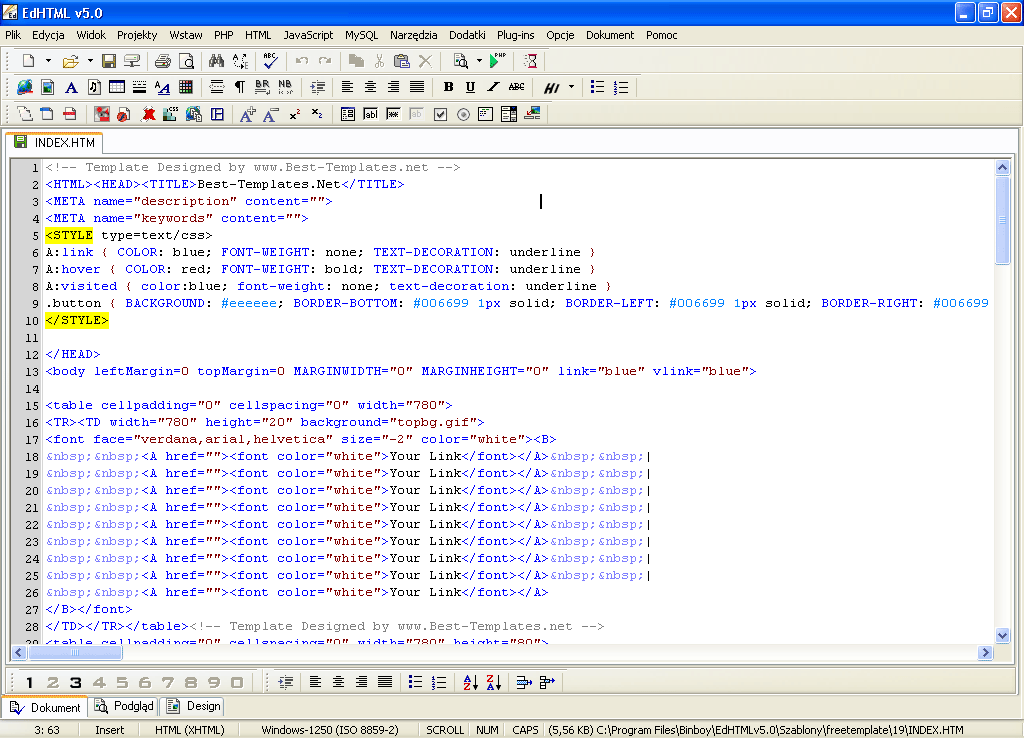Expand the recent files arrow beside the open folder

90,61
